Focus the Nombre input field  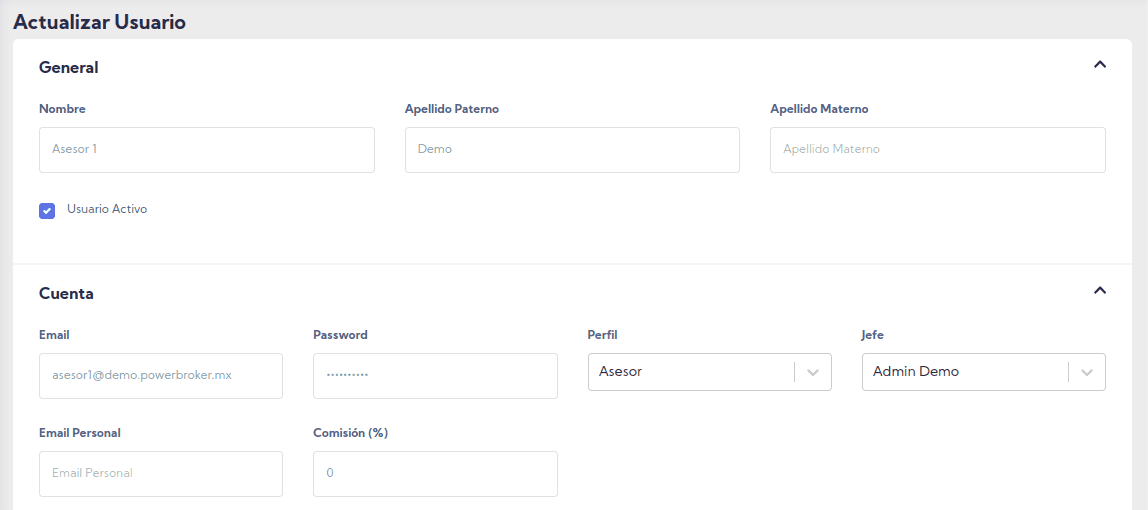[206, 150]
